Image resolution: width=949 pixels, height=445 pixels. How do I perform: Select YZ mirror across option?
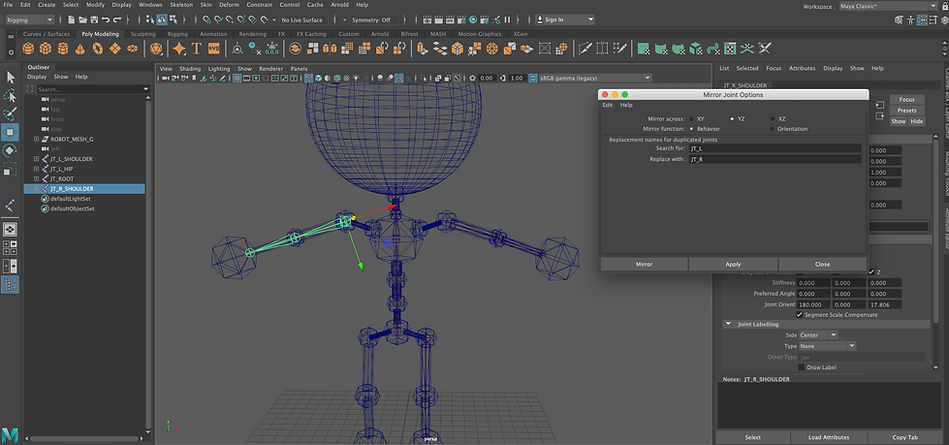pos(732,119)
